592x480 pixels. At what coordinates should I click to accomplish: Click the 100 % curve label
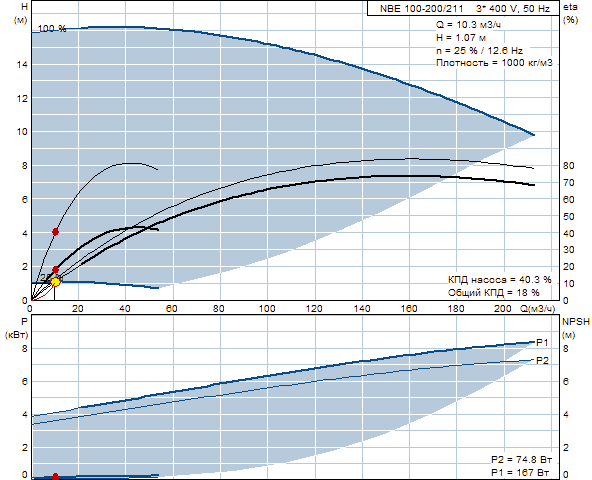point(52,29)
